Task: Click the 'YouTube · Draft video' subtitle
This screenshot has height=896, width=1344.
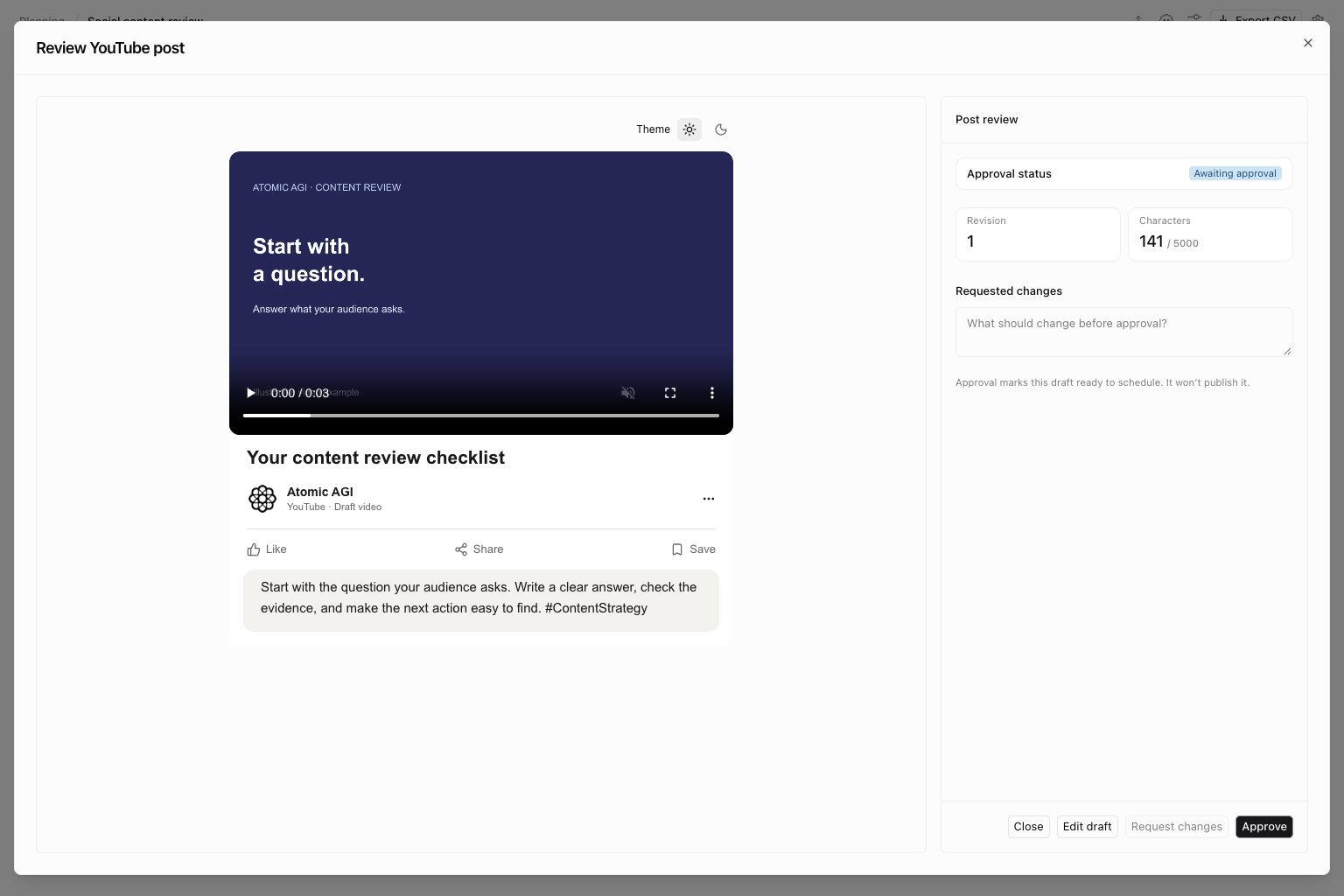Action: (334, 507)
